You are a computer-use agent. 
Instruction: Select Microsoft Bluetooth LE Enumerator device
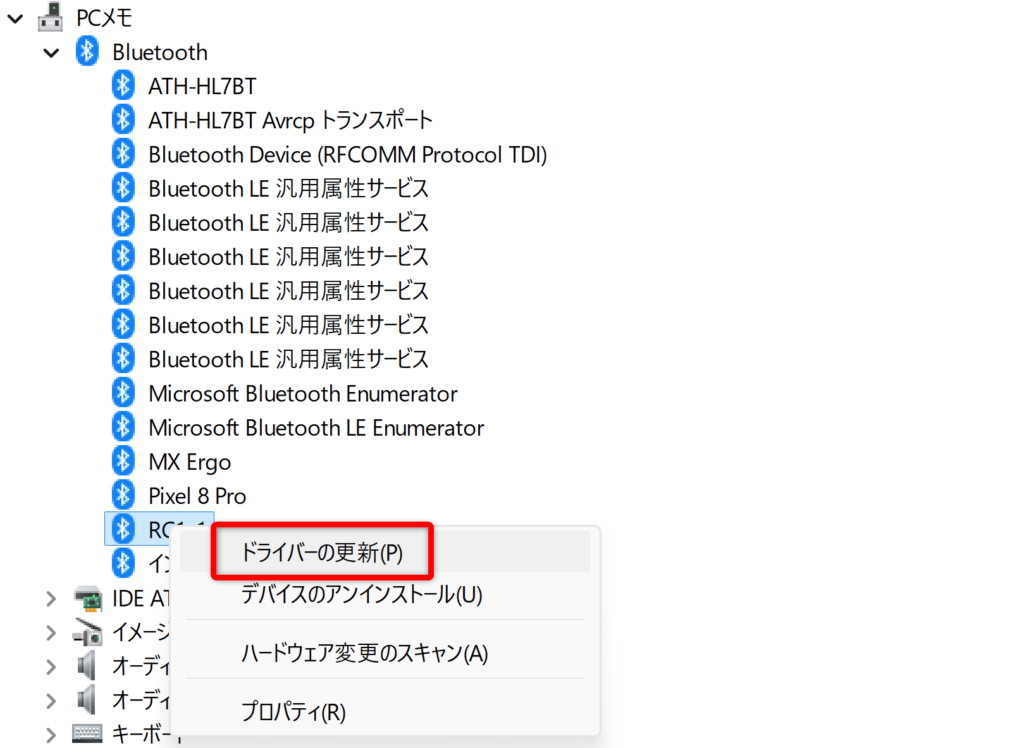[316, 428]
